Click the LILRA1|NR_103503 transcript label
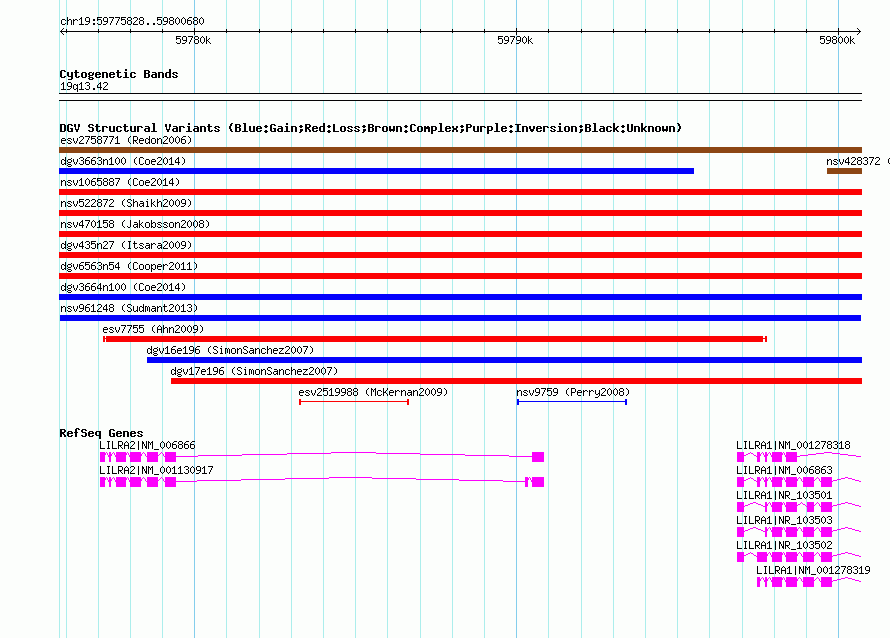The height and width of the screenshot is (638, 890). coord(784,520)
